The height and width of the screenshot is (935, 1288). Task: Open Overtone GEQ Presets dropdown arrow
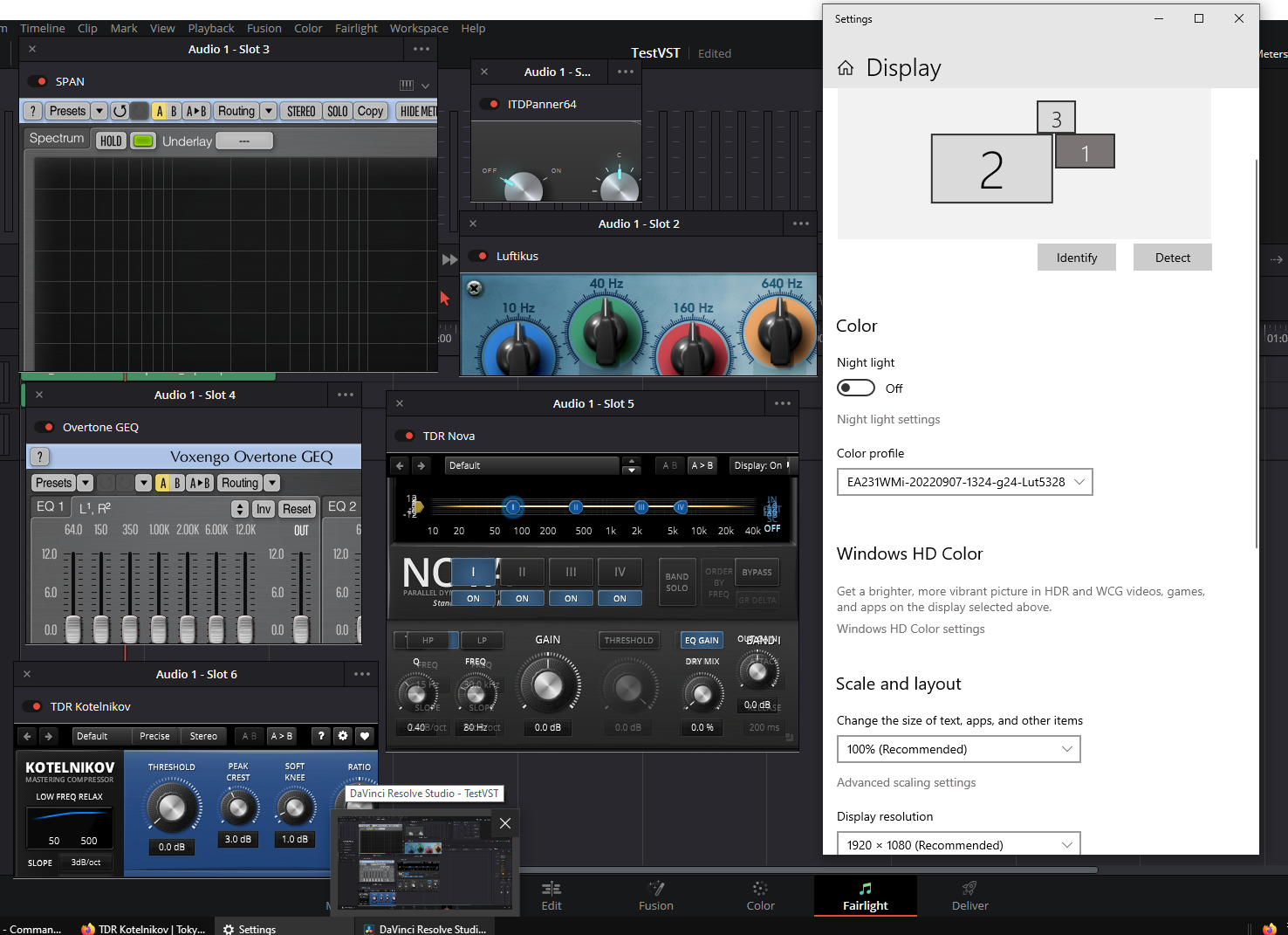pos(86,483)
